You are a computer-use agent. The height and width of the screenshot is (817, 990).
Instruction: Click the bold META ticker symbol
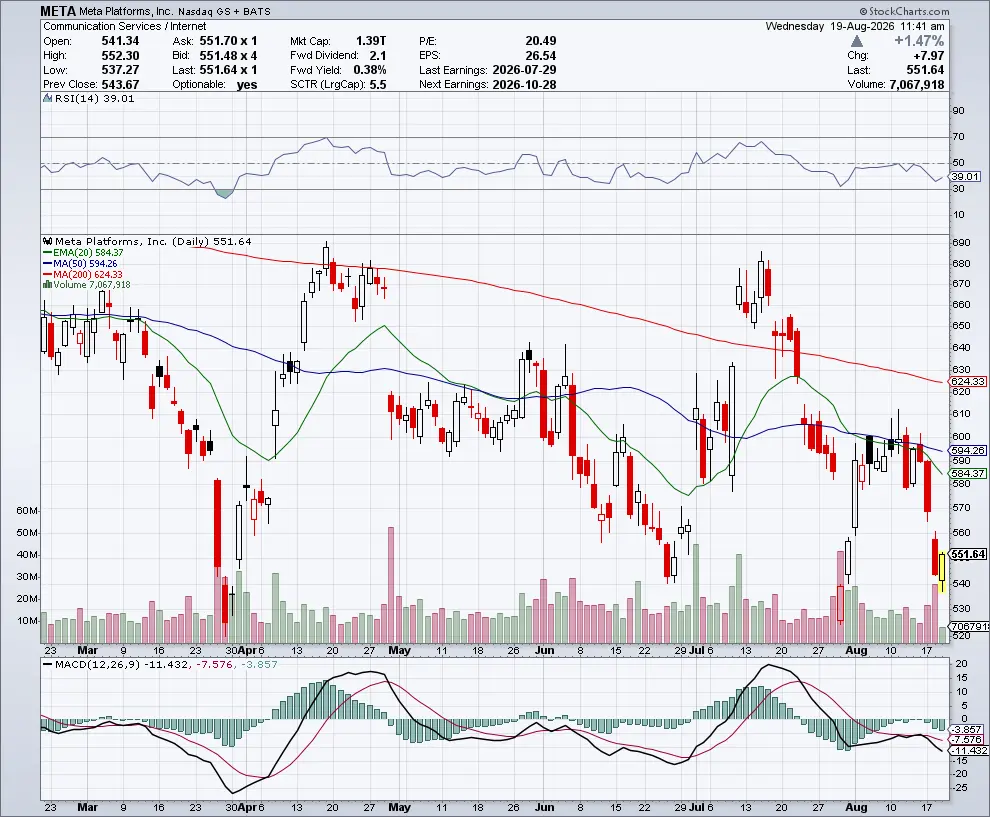58,11
